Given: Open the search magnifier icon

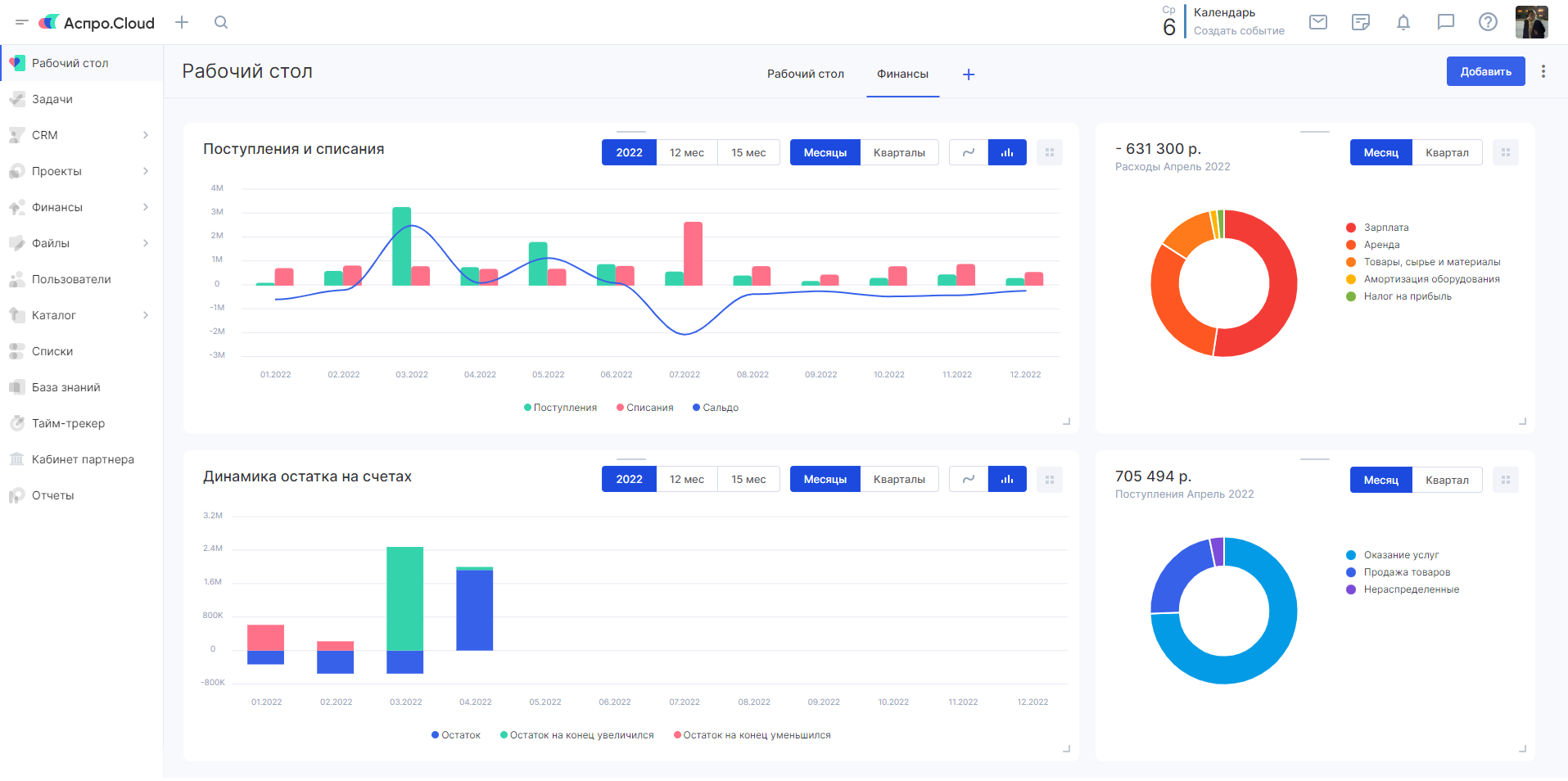Looking at the screenshot, I should (221, 22).
